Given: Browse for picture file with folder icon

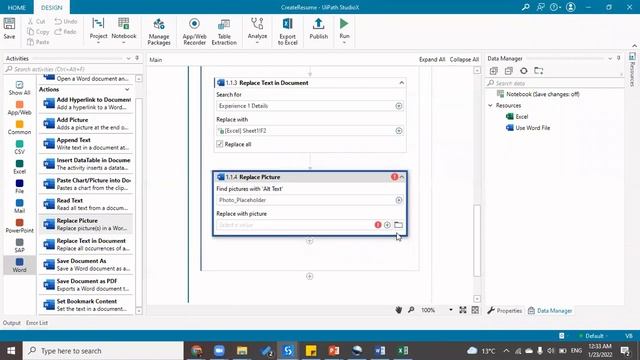Looking at the screenshot, I should point(398,225).
